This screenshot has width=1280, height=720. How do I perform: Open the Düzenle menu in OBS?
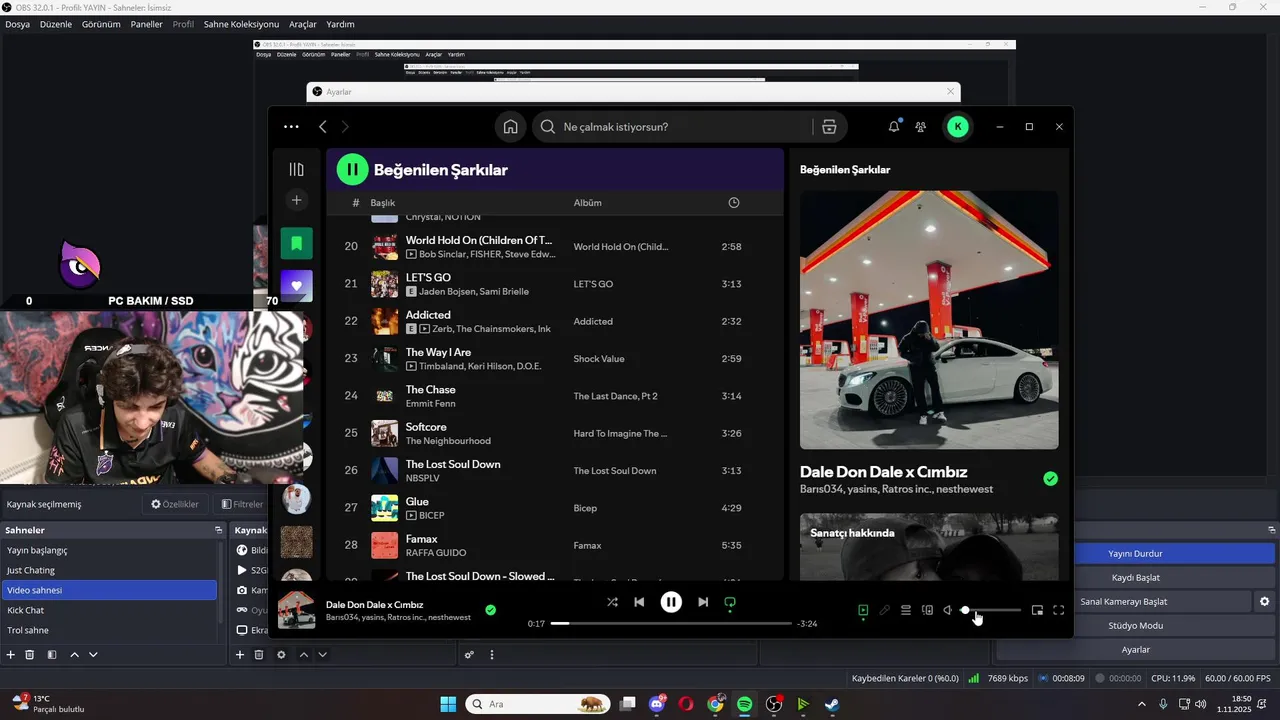[x=56, y=24]
